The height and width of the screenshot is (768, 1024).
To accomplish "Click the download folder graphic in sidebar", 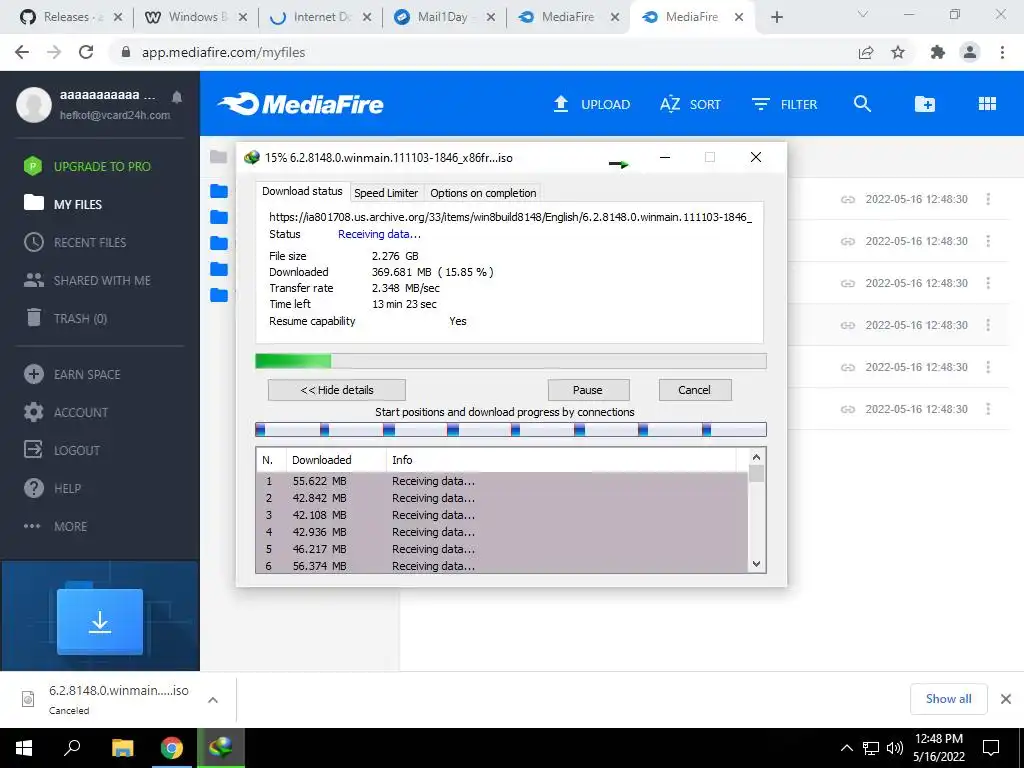I will click(x=100, y=620).
